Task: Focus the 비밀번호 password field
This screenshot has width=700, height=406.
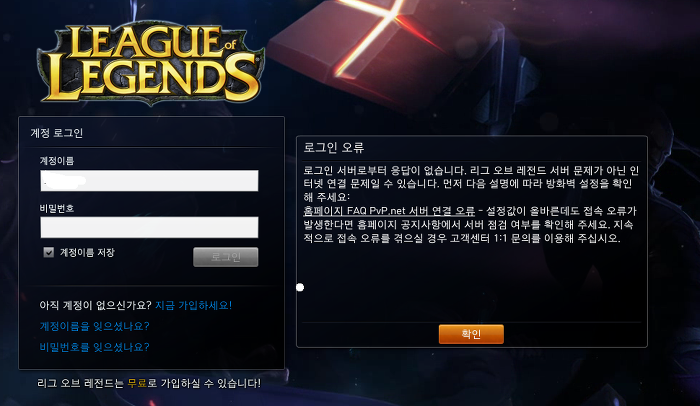Action: [x=149, y=227]
